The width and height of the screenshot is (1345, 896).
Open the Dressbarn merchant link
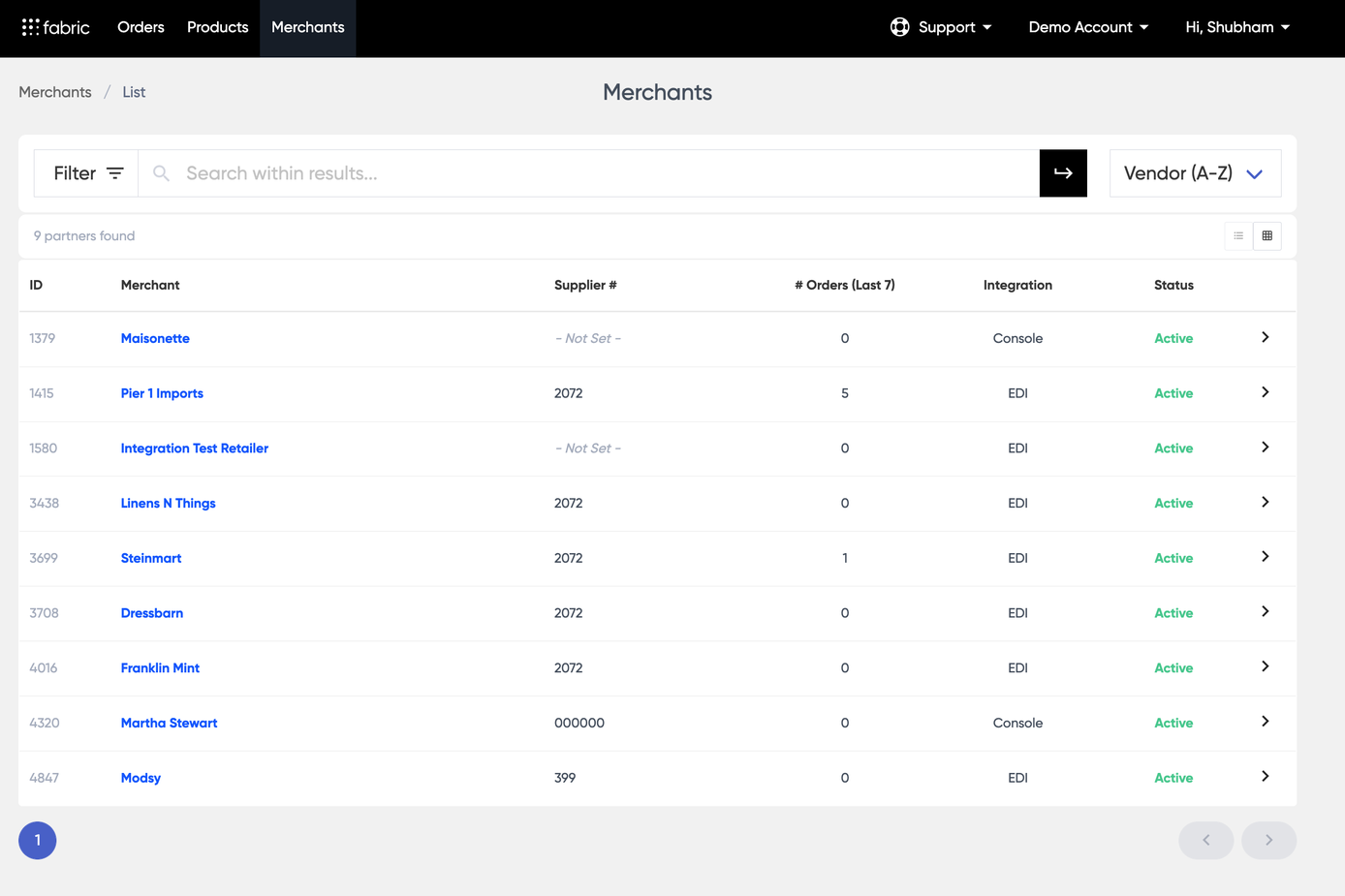pyautogui.click(x=152, y=613)
